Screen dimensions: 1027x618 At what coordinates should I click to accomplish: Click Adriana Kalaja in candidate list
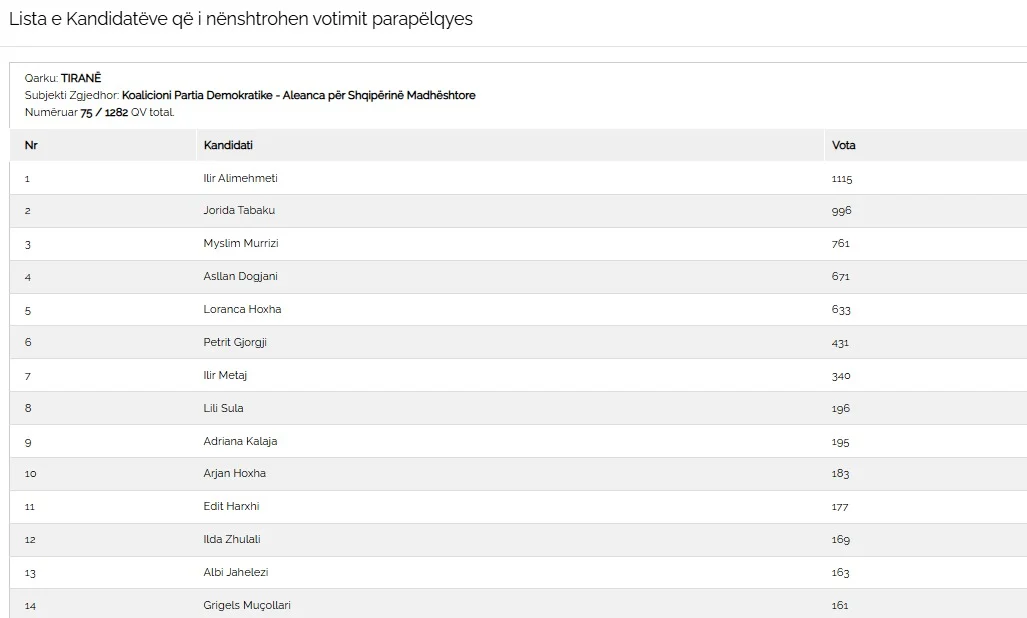pyautogui.click(x=240, y=441)
